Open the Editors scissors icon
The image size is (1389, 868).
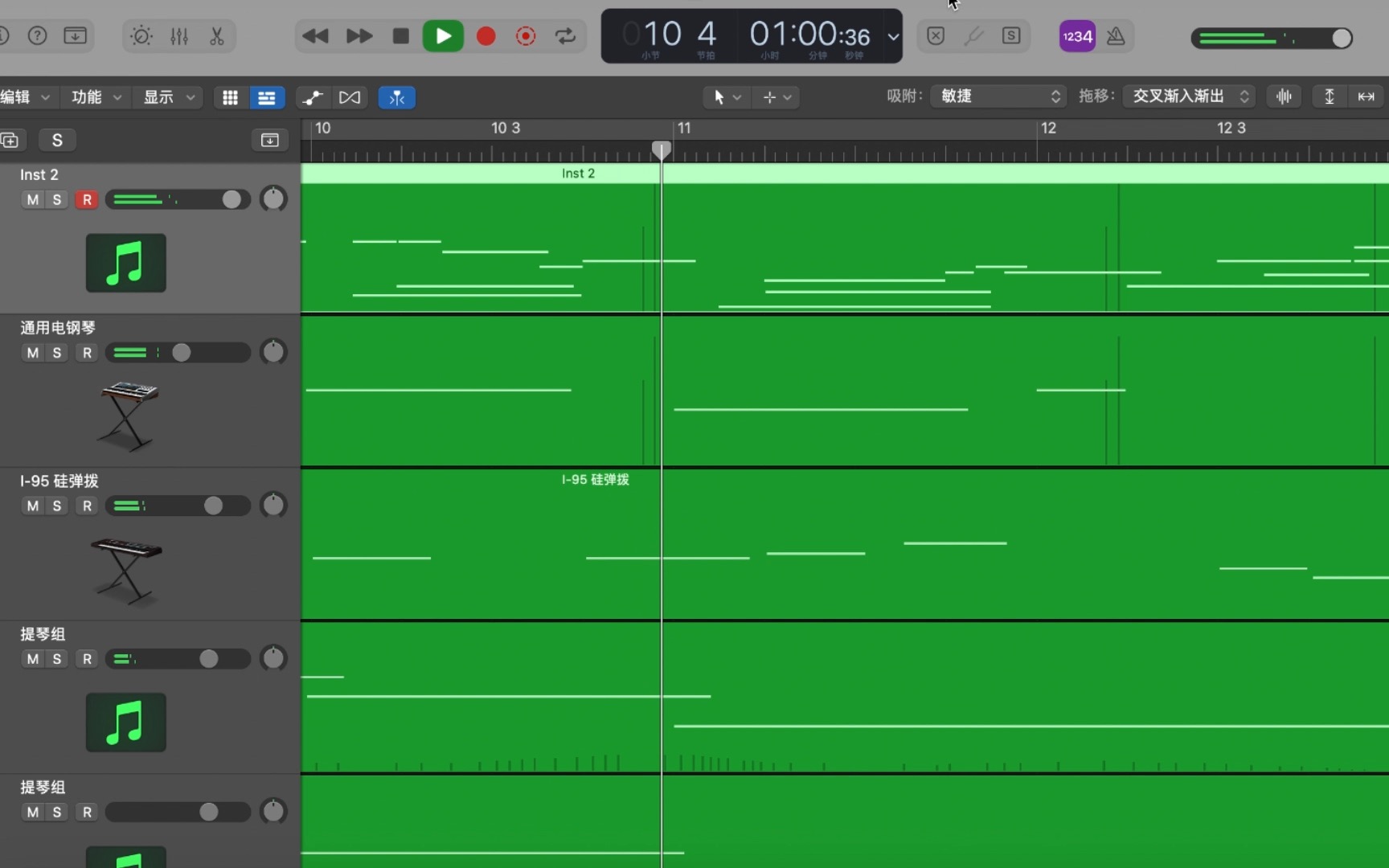216,36
